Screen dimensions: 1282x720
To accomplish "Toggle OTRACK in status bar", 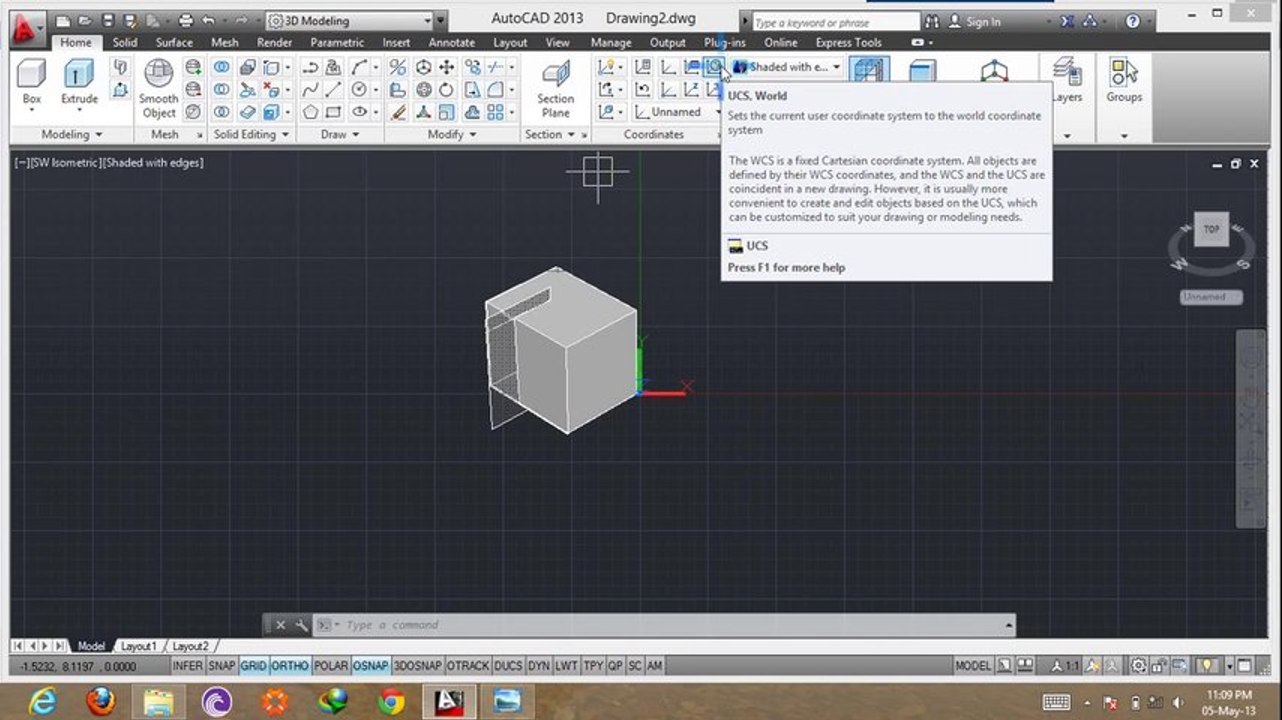I will click(468, 666).
